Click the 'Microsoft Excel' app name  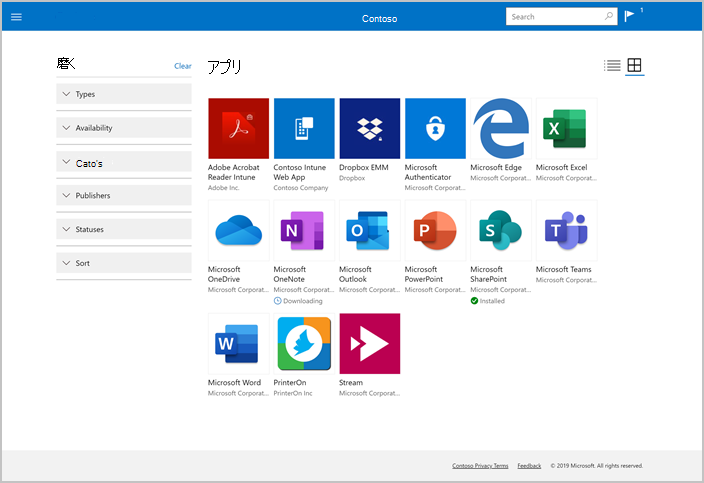coord(561,167)
